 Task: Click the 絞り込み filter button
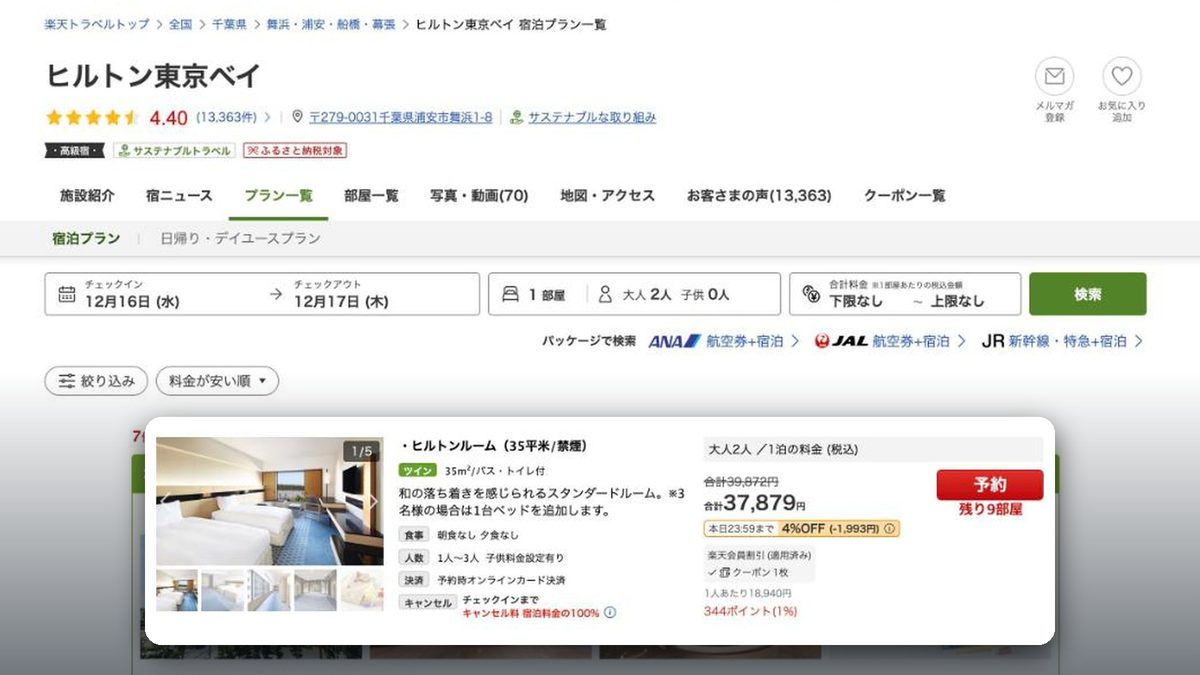coord(96,381)
